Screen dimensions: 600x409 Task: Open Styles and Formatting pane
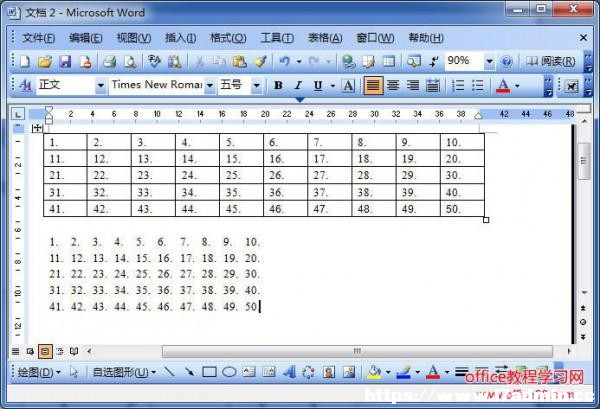[x=25, y=85]
